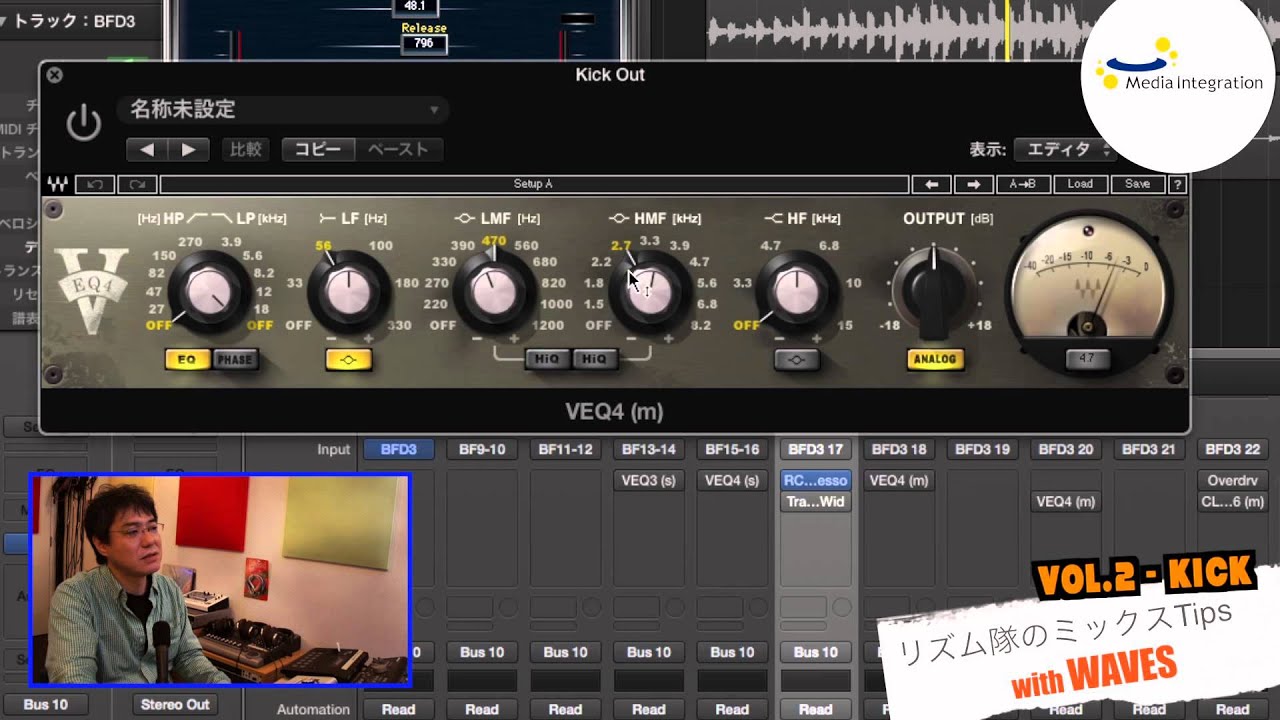Select the BFD3 18 input slot
This screenshot has height=720, width=1280.
899,450
